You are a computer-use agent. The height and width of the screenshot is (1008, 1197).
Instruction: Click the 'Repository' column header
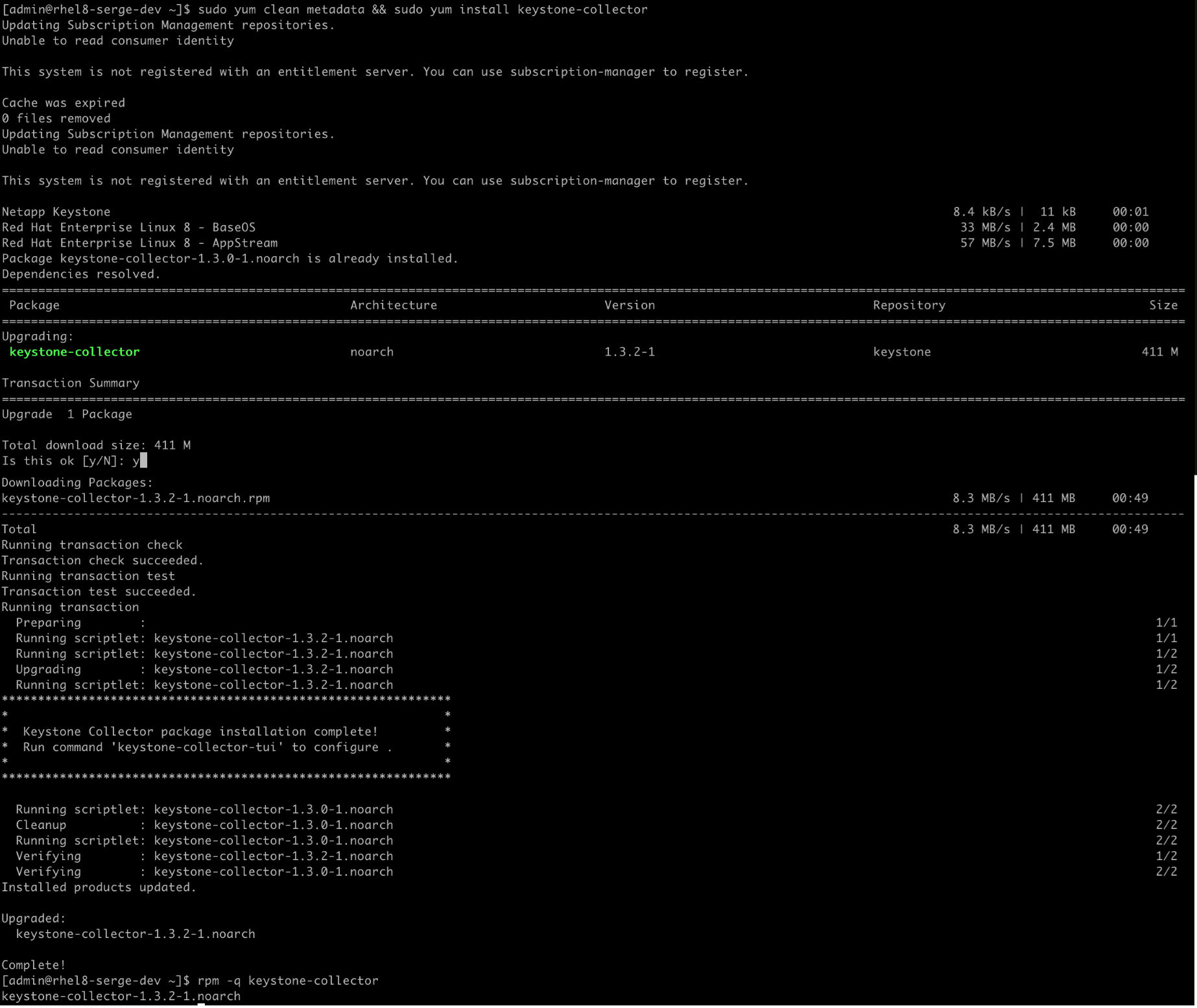909,306
